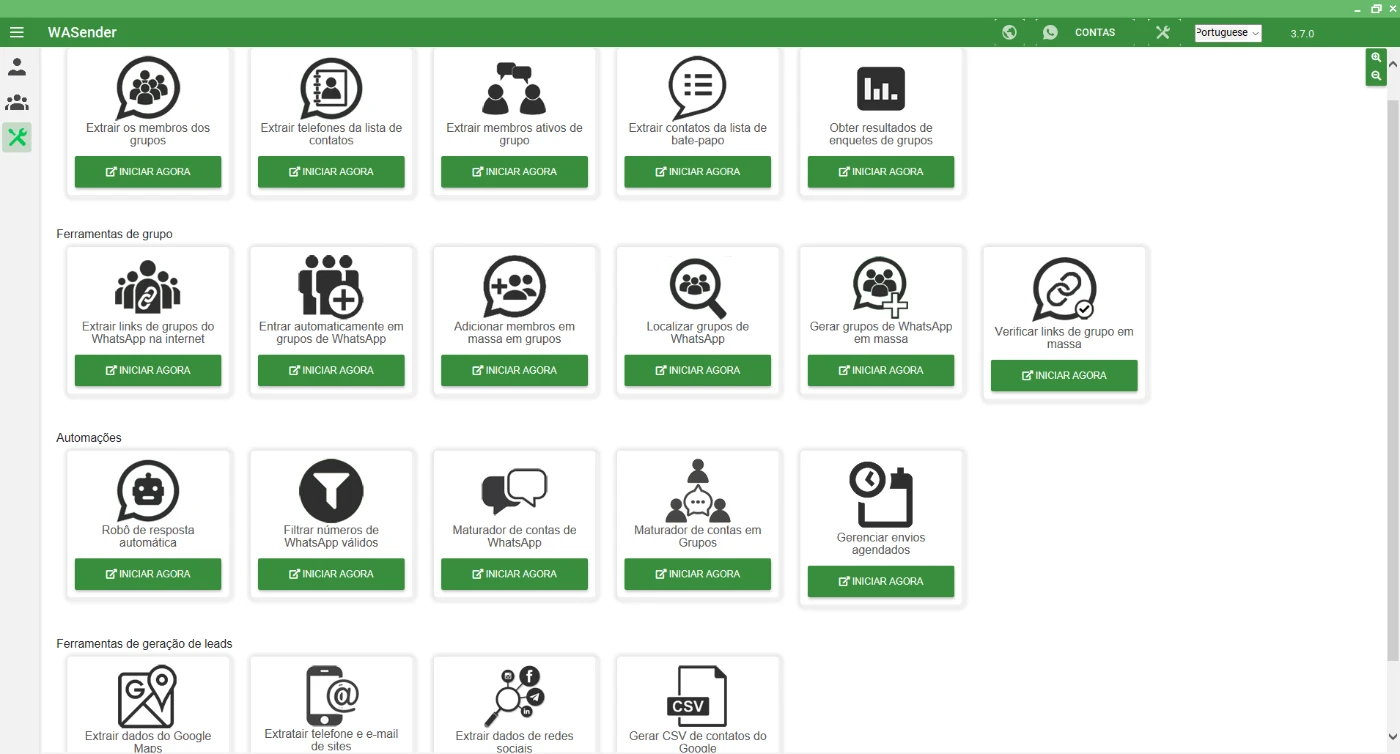1400x754 pixels.
Task: Click the globe icon in header
Action: pos(1009,32)
